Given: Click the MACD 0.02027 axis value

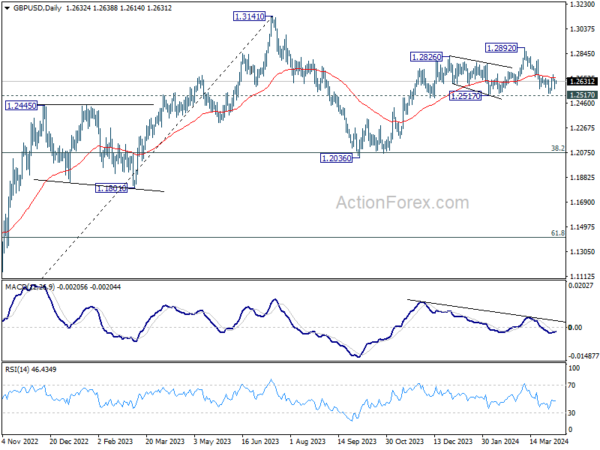Looking at the screenshot, I should click(581, 285).
